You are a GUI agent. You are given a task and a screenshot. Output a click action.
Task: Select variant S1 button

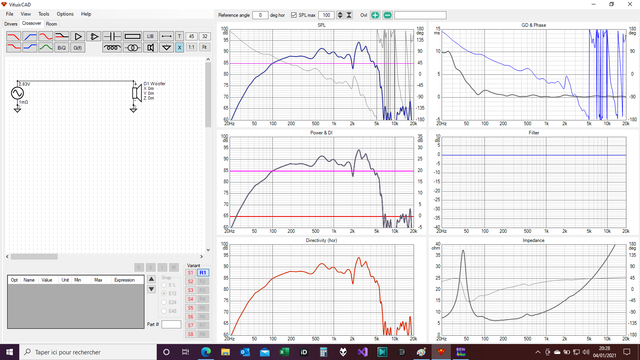(x=190, y=273)
